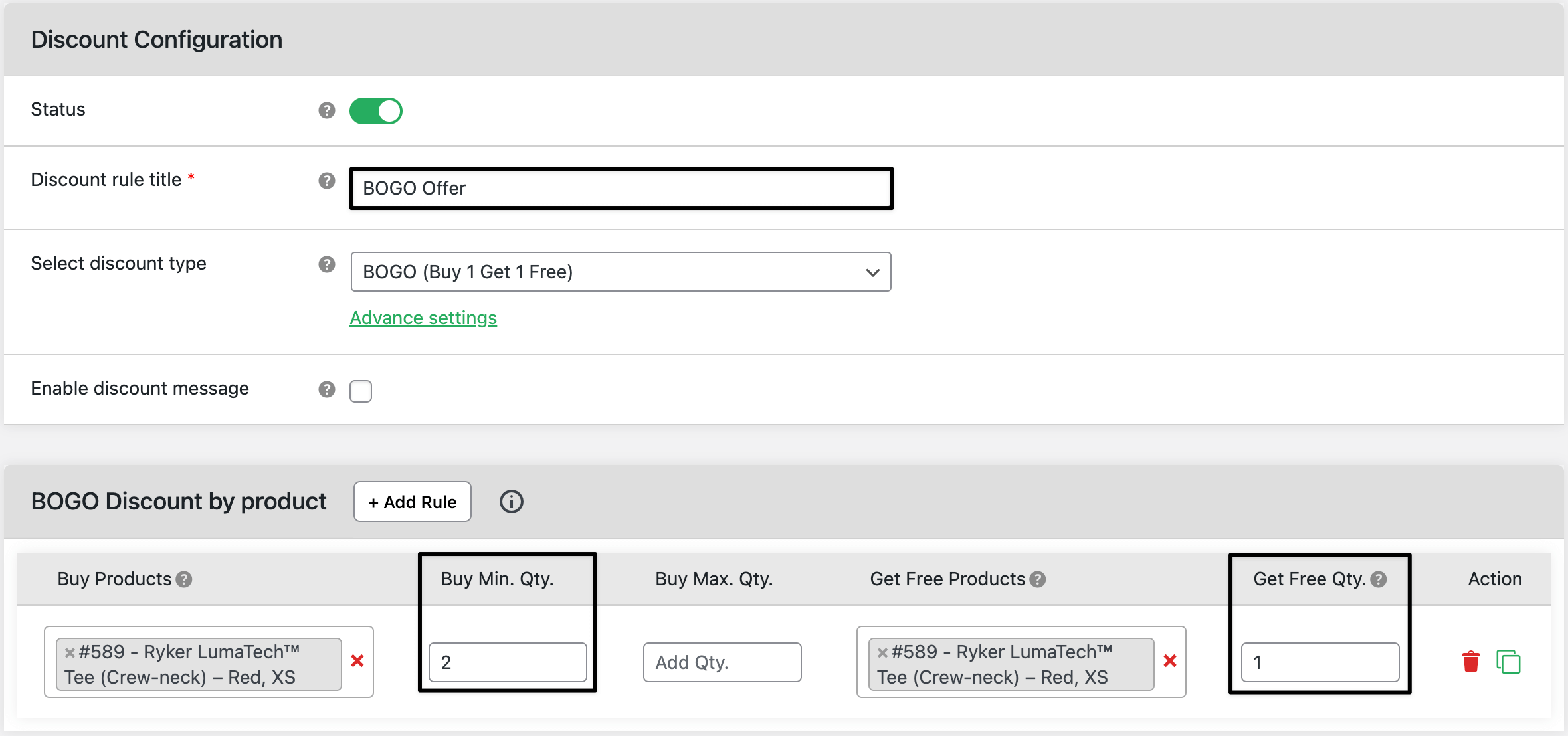Click the Buy Max. Qty. input field
This screenshot has height=736, width=1568.
pyautogui.click(x=722, y=662)
